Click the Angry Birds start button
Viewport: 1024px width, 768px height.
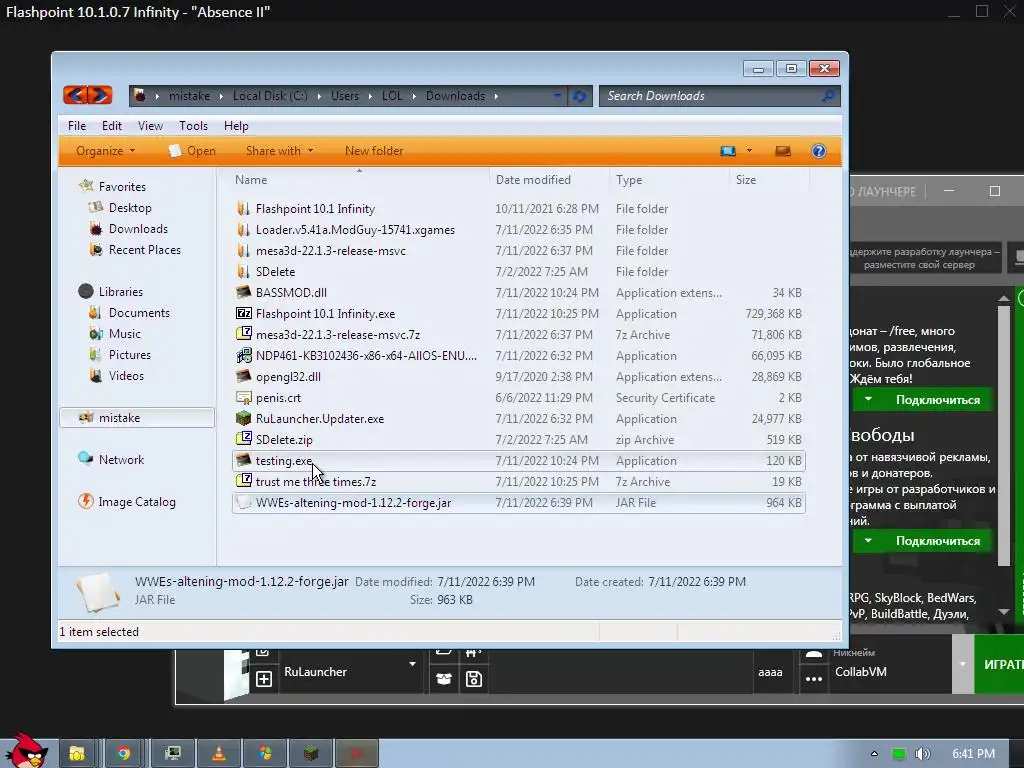point(26,751)
